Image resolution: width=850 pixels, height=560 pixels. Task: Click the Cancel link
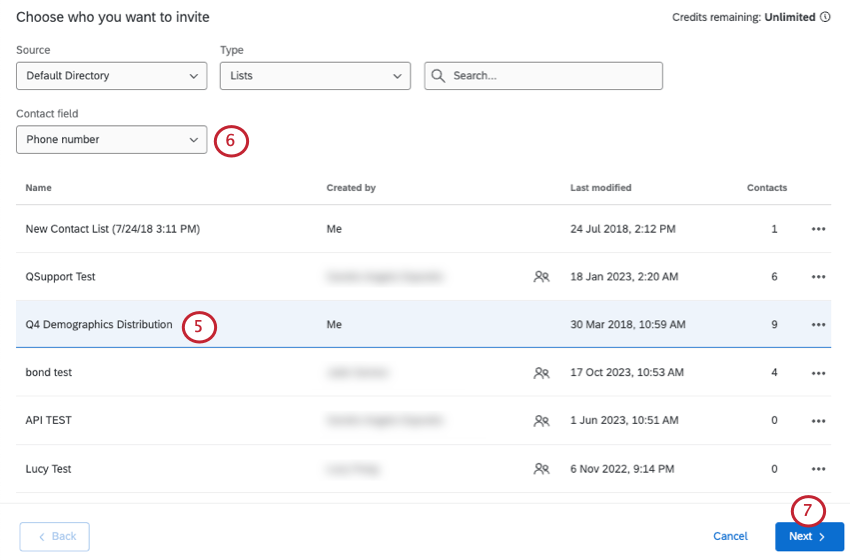[730, 537]
